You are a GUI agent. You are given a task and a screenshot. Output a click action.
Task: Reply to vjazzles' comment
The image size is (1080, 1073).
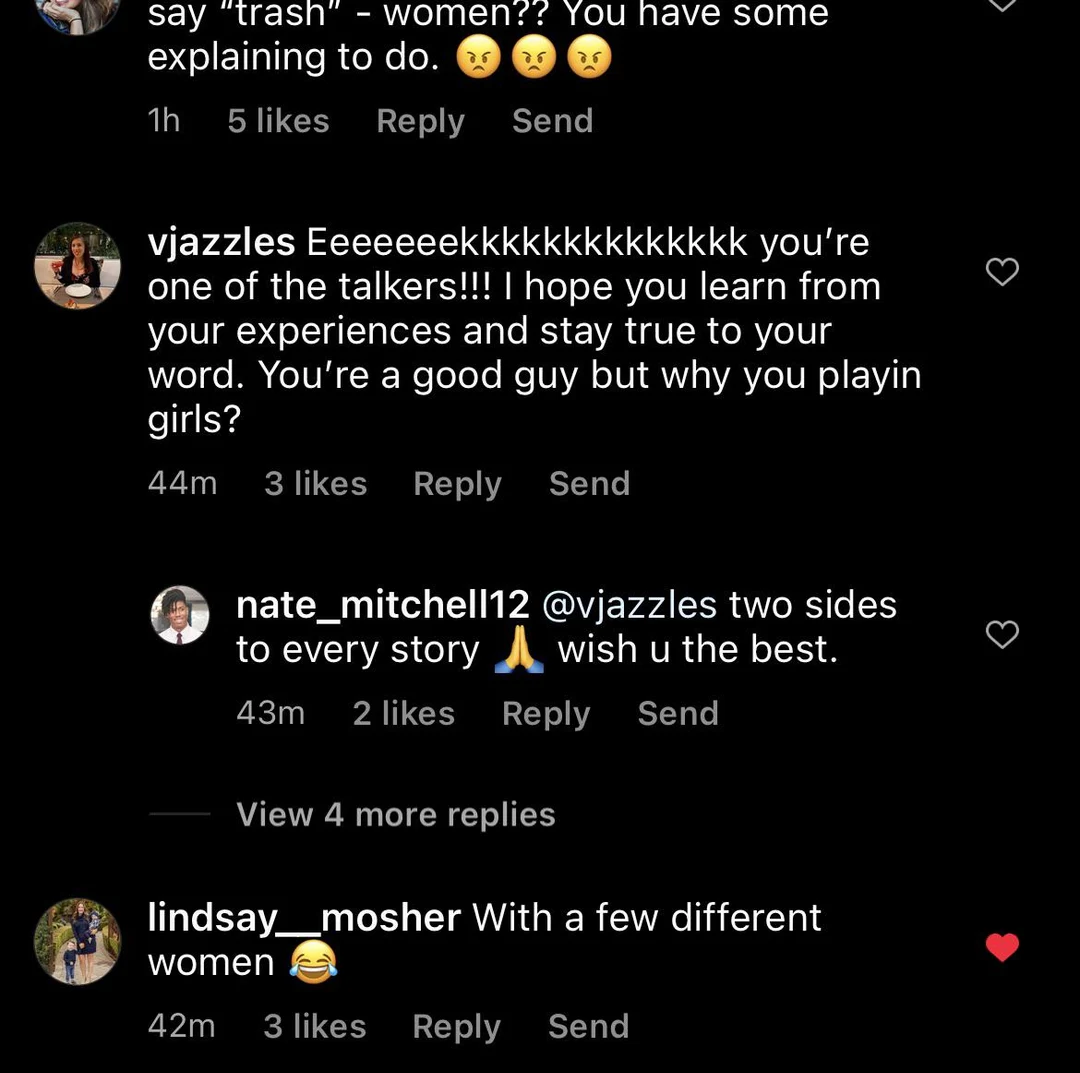[x=457, y=483]
